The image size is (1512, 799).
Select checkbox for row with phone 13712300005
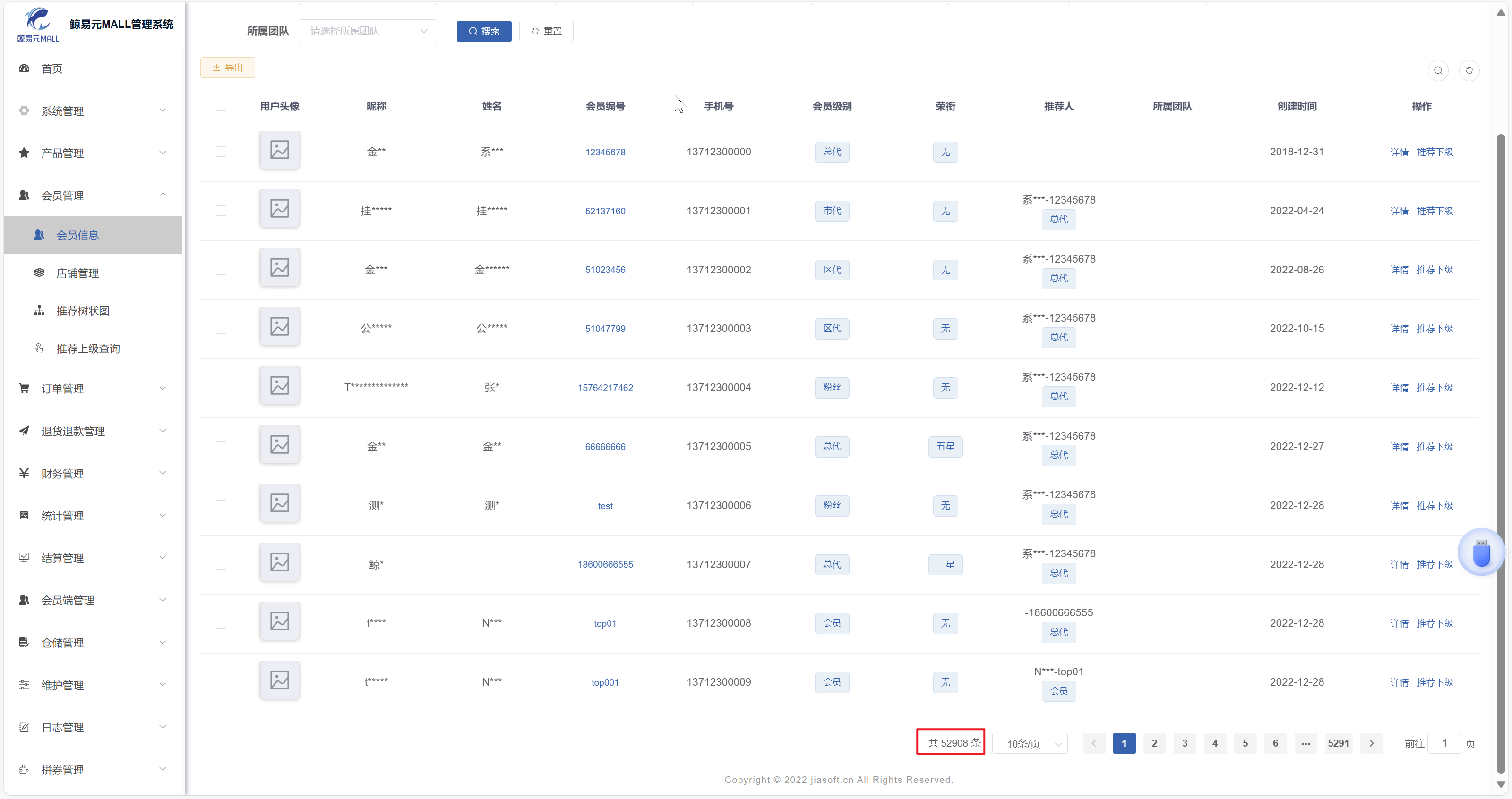(221, 446)
